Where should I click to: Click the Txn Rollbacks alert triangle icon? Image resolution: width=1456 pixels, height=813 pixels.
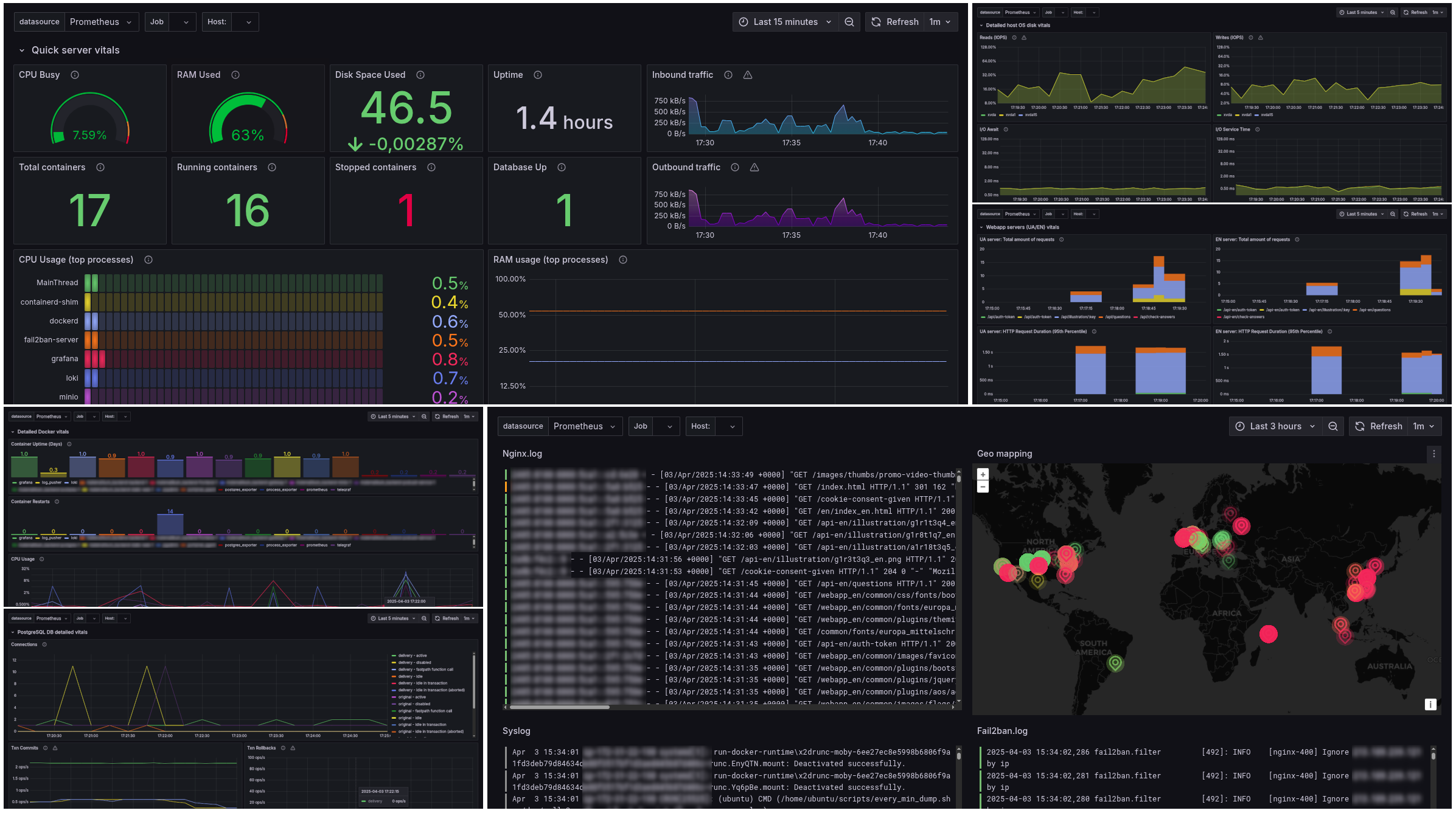(x=293, y=748)
